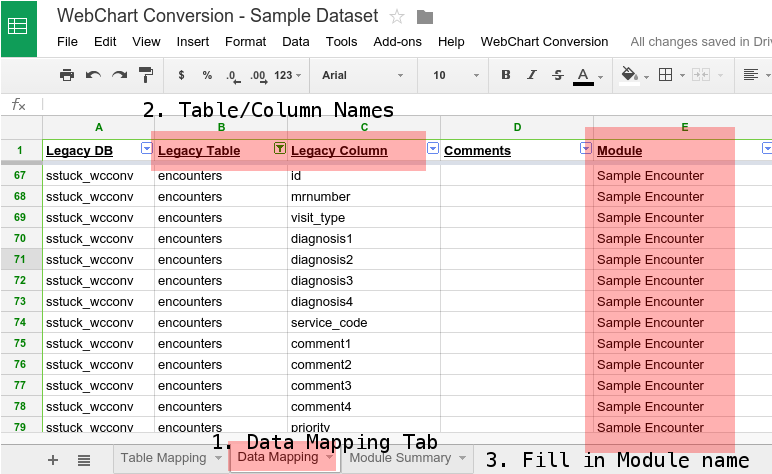Open the Add-ons menu
772x474 pixels.
point(397,42)
